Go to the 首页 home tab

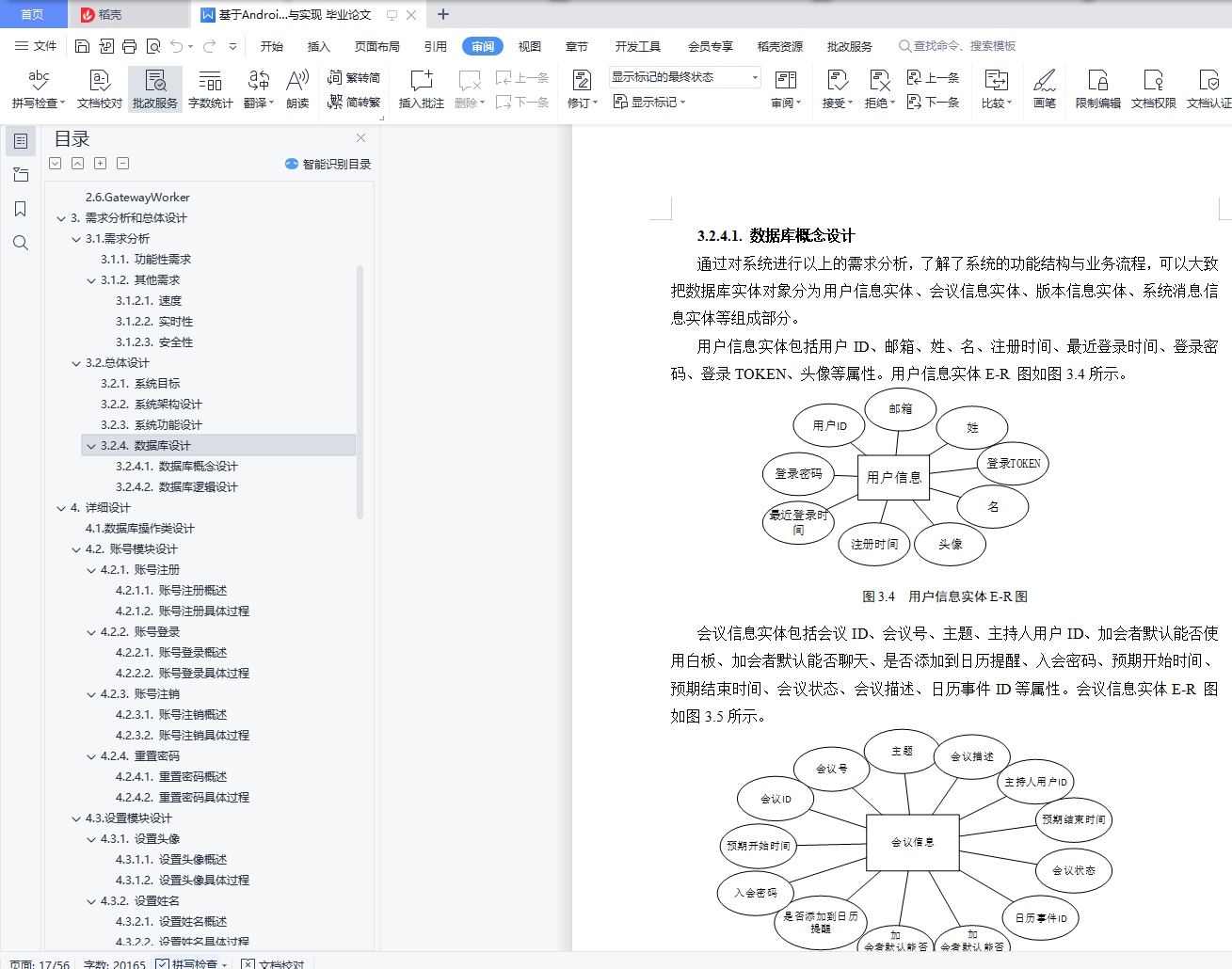click(33, 14)
